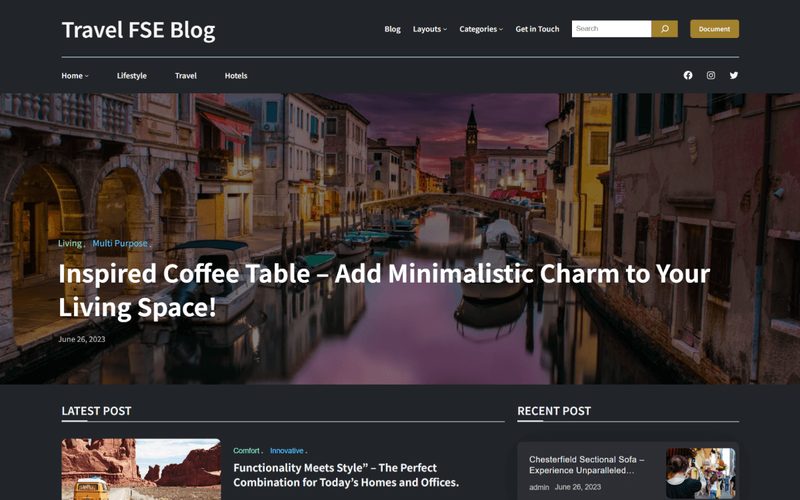Open the Functionality Meets Style post title
800x500 pixels.
pos(346,475)
